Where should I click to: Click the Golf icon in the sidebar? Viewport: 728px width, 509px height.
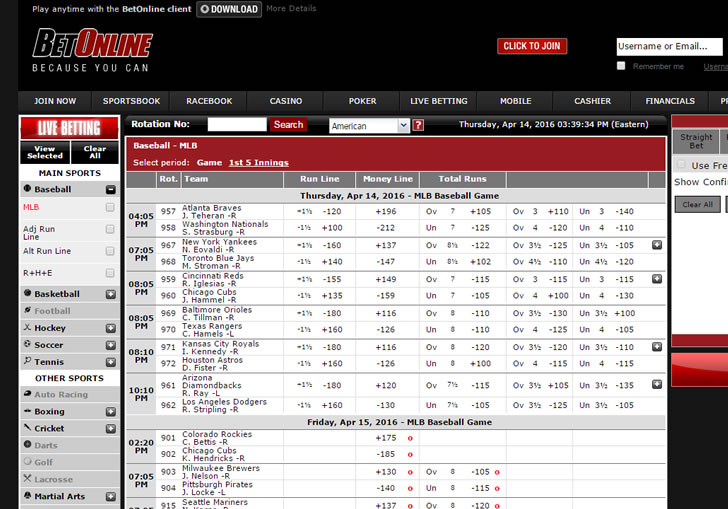pos(27,461)
